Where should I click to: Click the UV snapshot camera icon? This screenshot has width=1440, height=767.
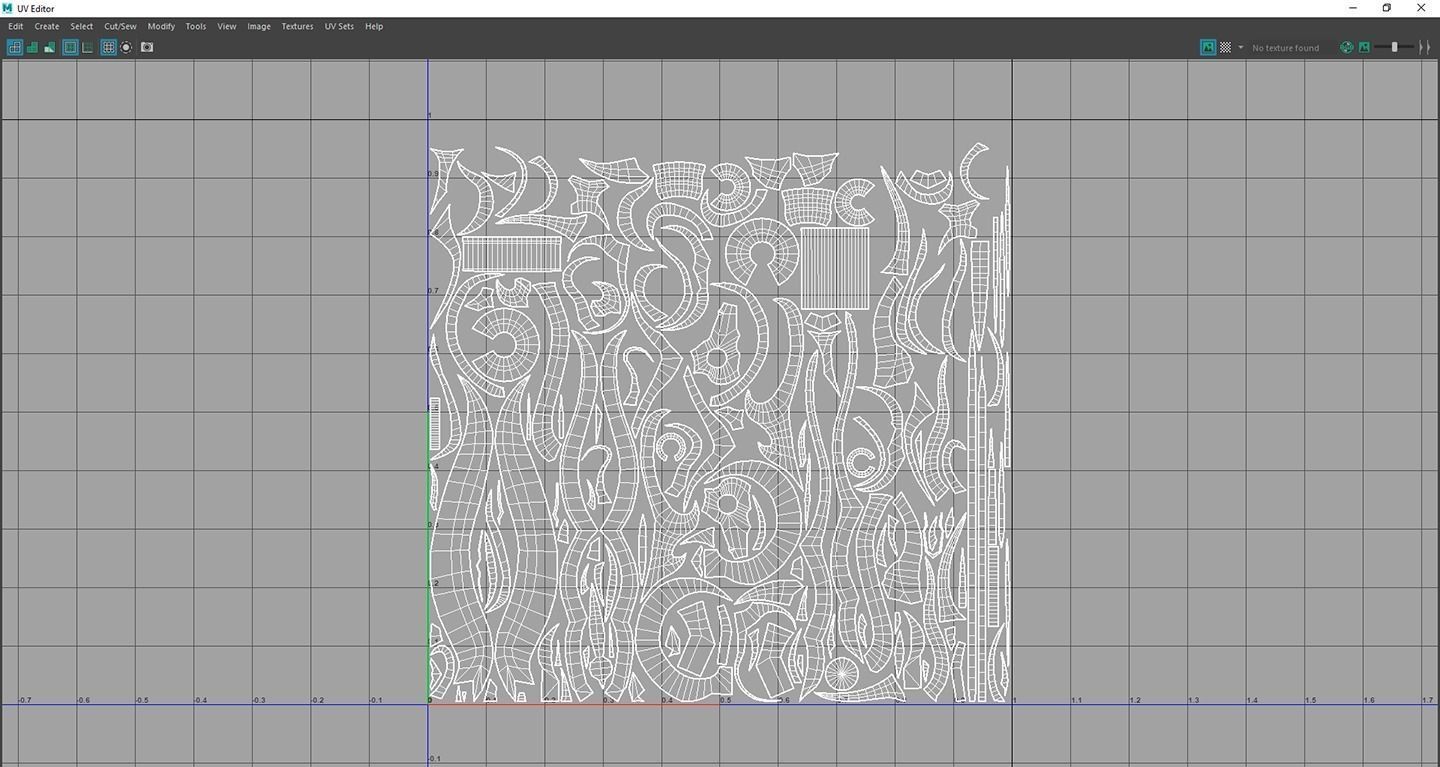tap(147, 47)
